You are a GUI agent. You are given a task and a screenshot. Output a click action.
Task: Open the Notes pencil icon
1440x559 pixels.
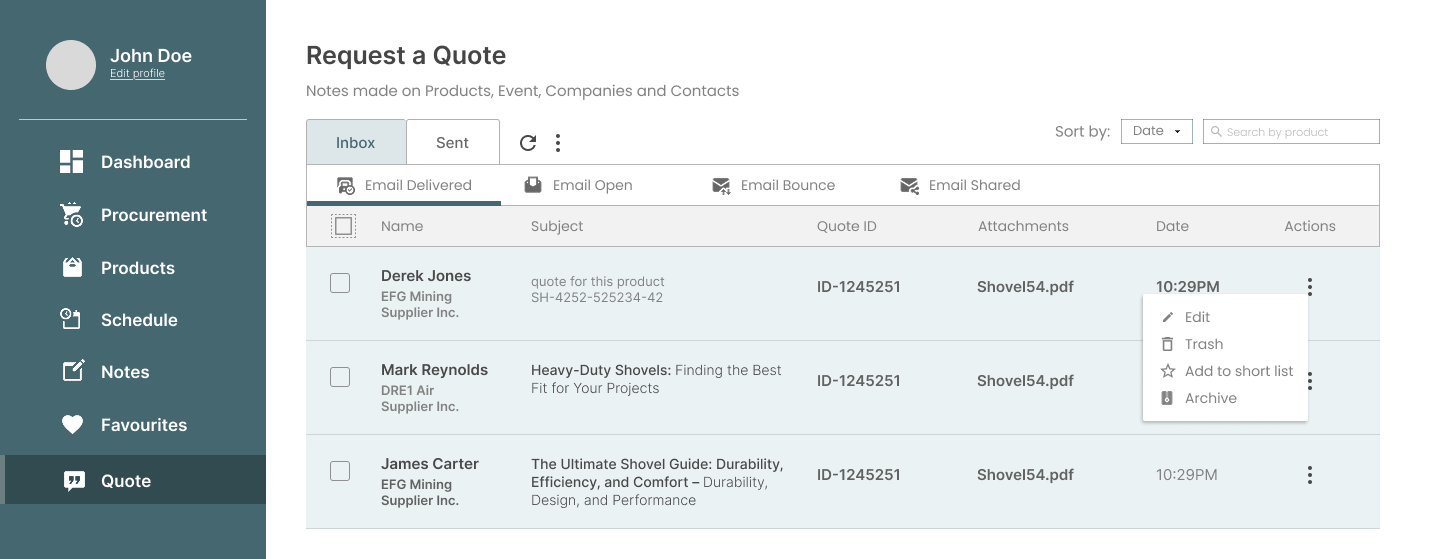coord(72,372)
